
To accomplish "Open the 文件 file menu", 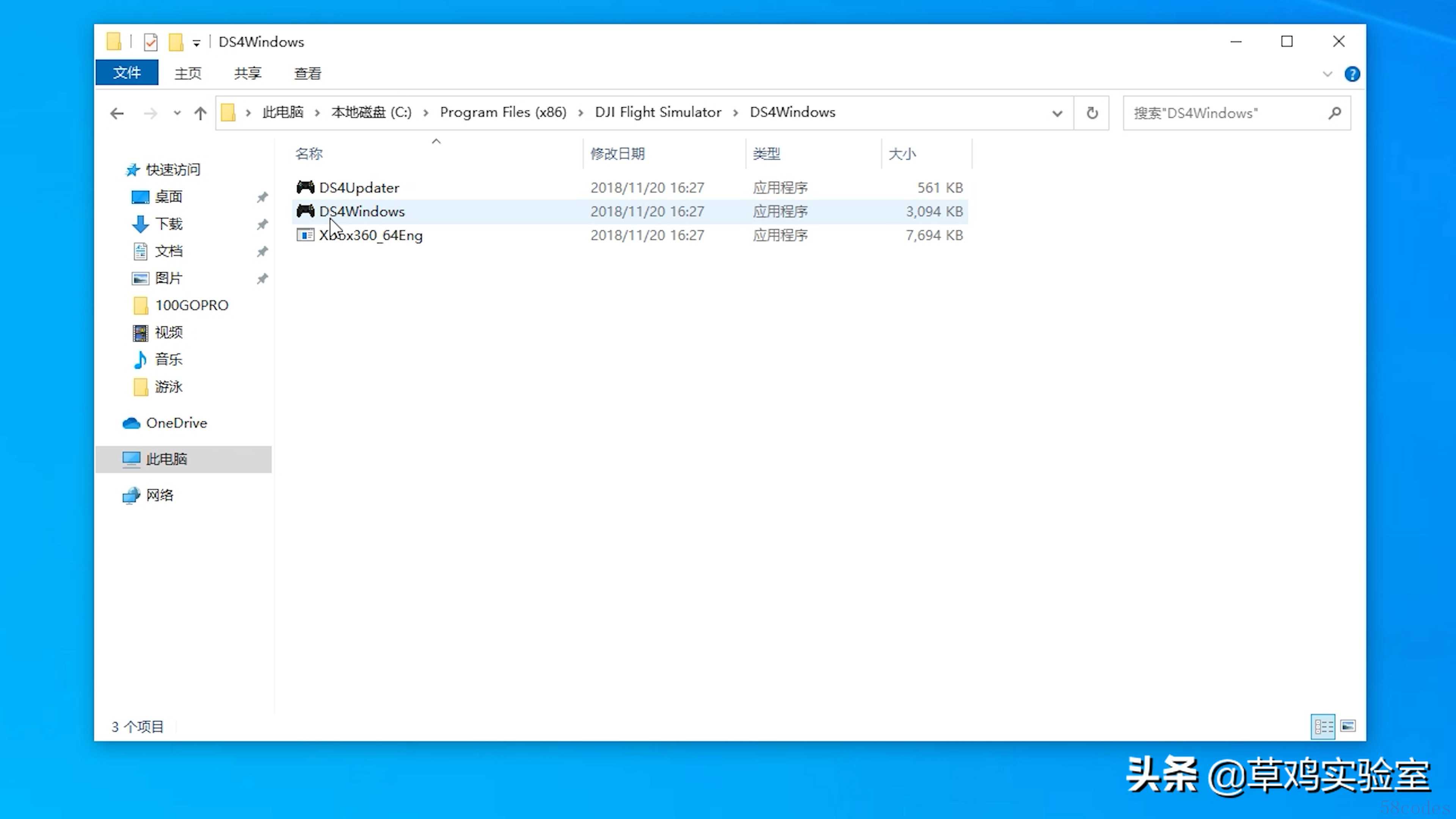I will (127, 73).
